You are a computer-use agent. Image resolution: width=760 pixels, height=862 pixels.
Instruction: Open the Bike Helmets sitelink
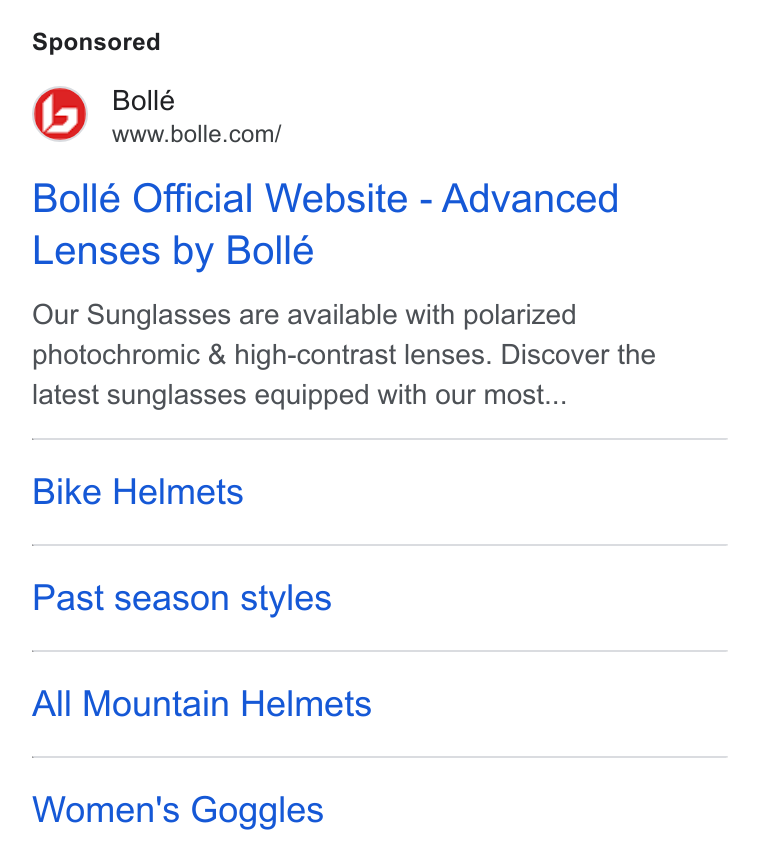[x=137, y=491]
